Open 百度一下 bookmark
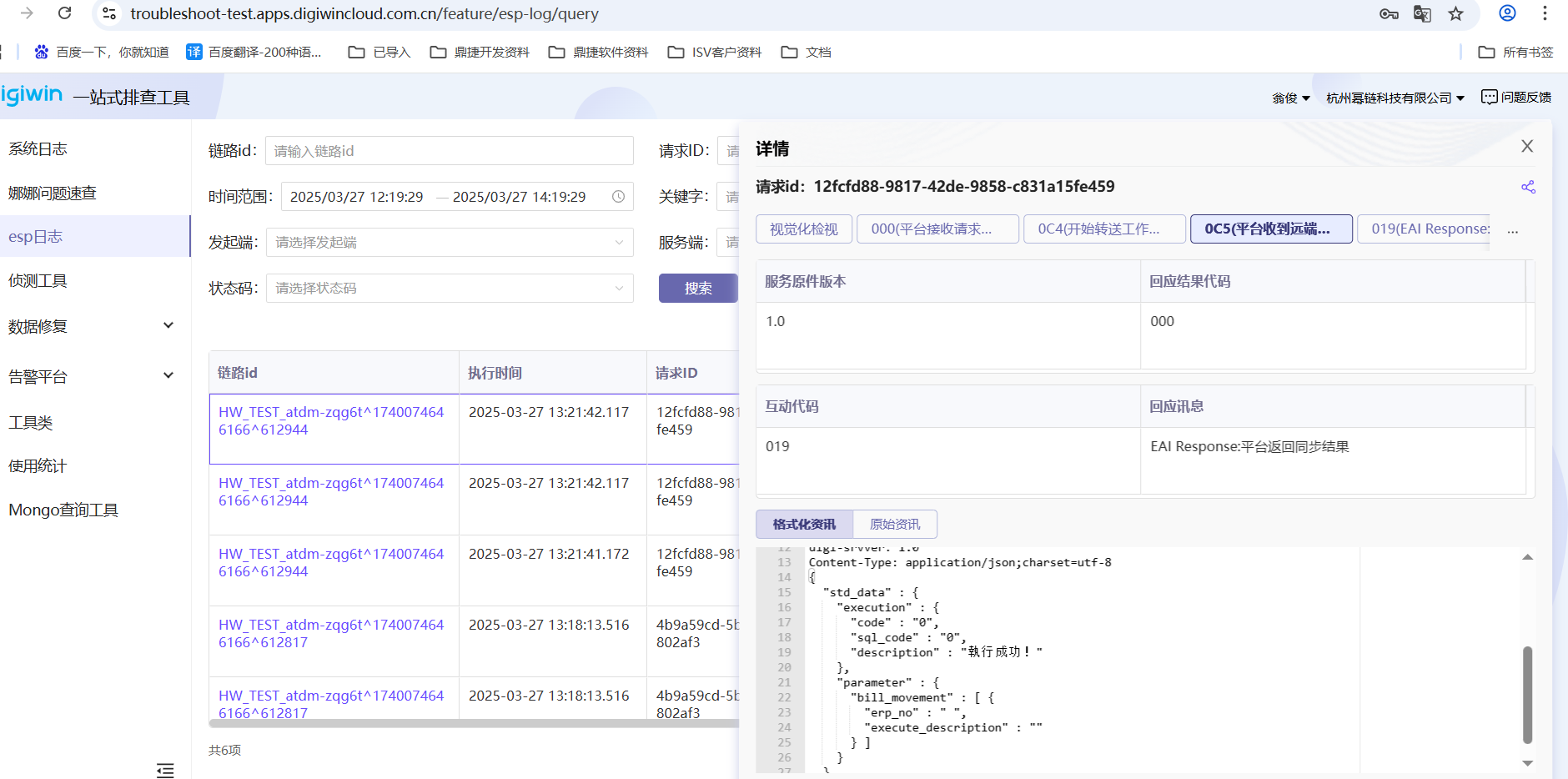This screenshot has width=1568, height=779. tap(102, 52)
